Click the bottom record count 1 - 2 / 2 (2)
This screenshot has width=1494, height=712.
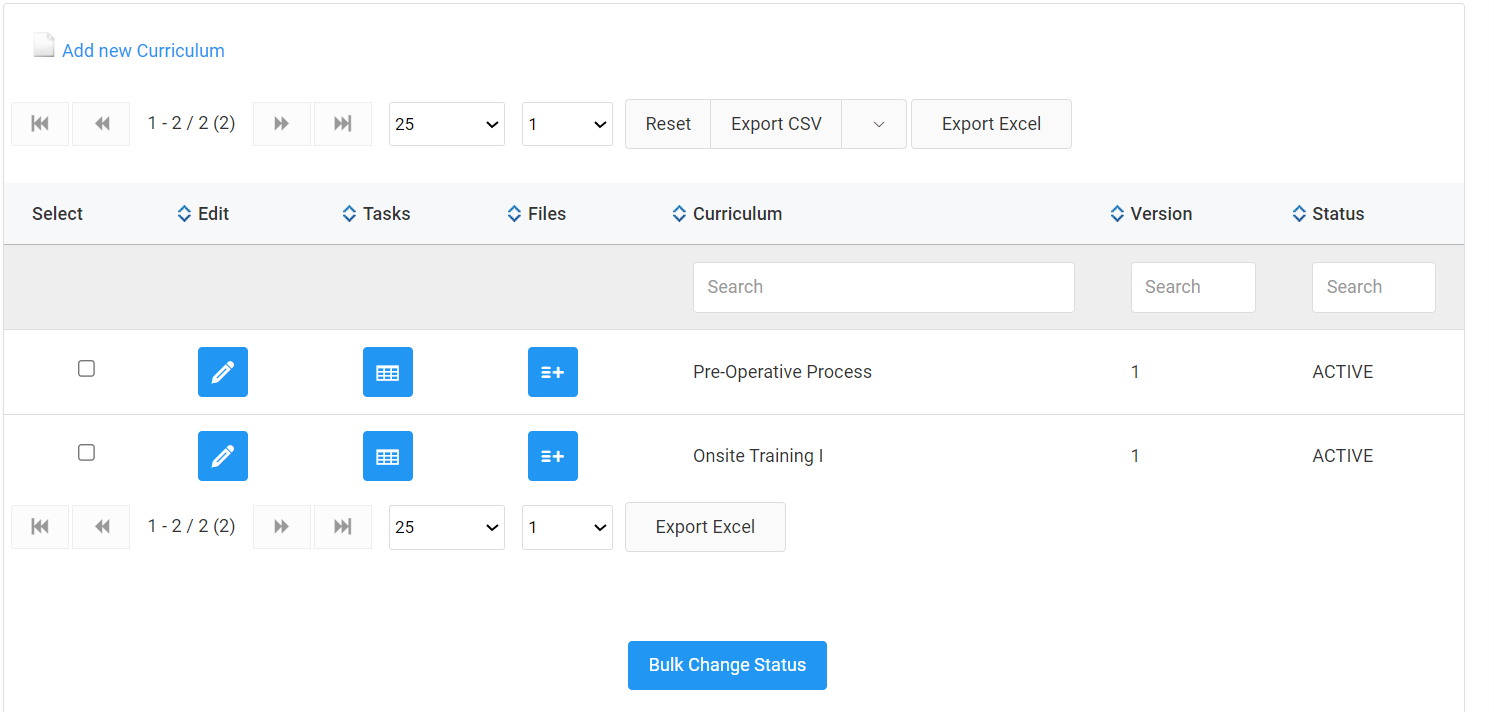pyautogui.click(x=191, y=526)
